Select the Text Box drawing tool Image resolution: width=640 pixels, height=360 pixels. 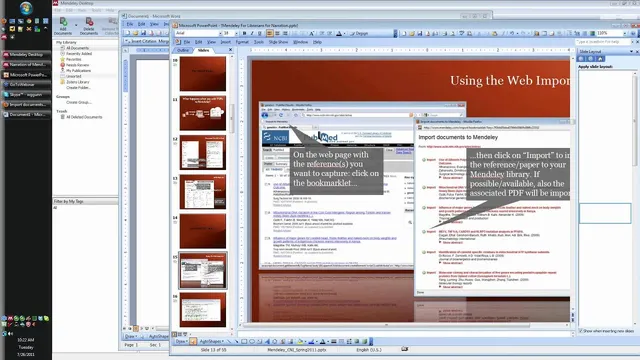point(260,342)
